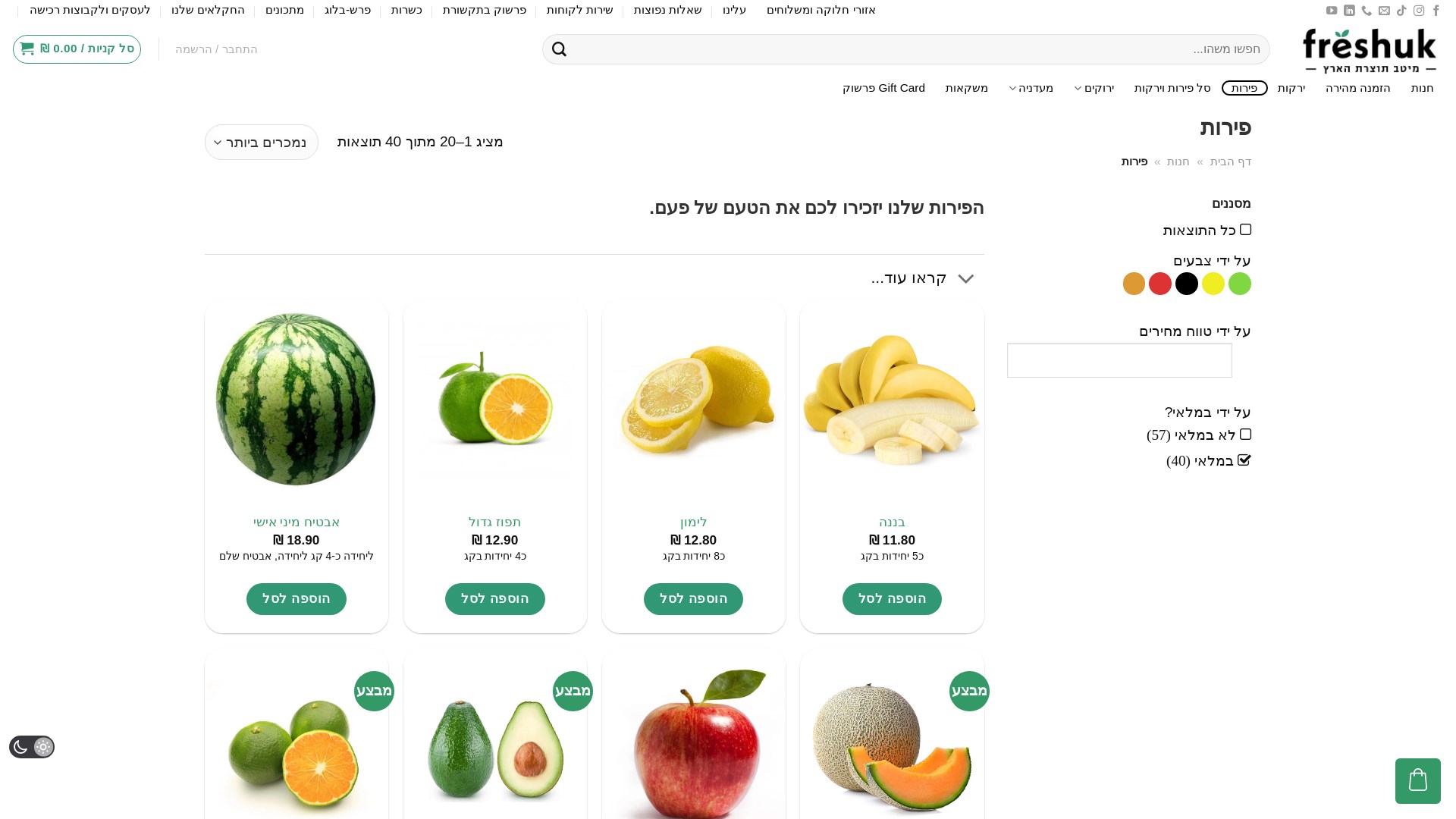
Task: Open the LinkedIn icon link
Action: pos(1349,11)
